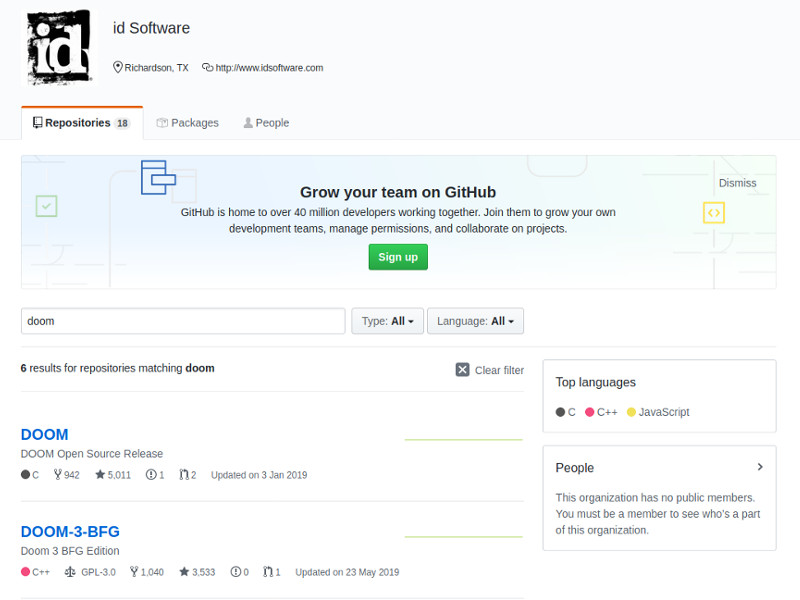Click the 'Updated on 23 May 2019' text

[347, 572]
